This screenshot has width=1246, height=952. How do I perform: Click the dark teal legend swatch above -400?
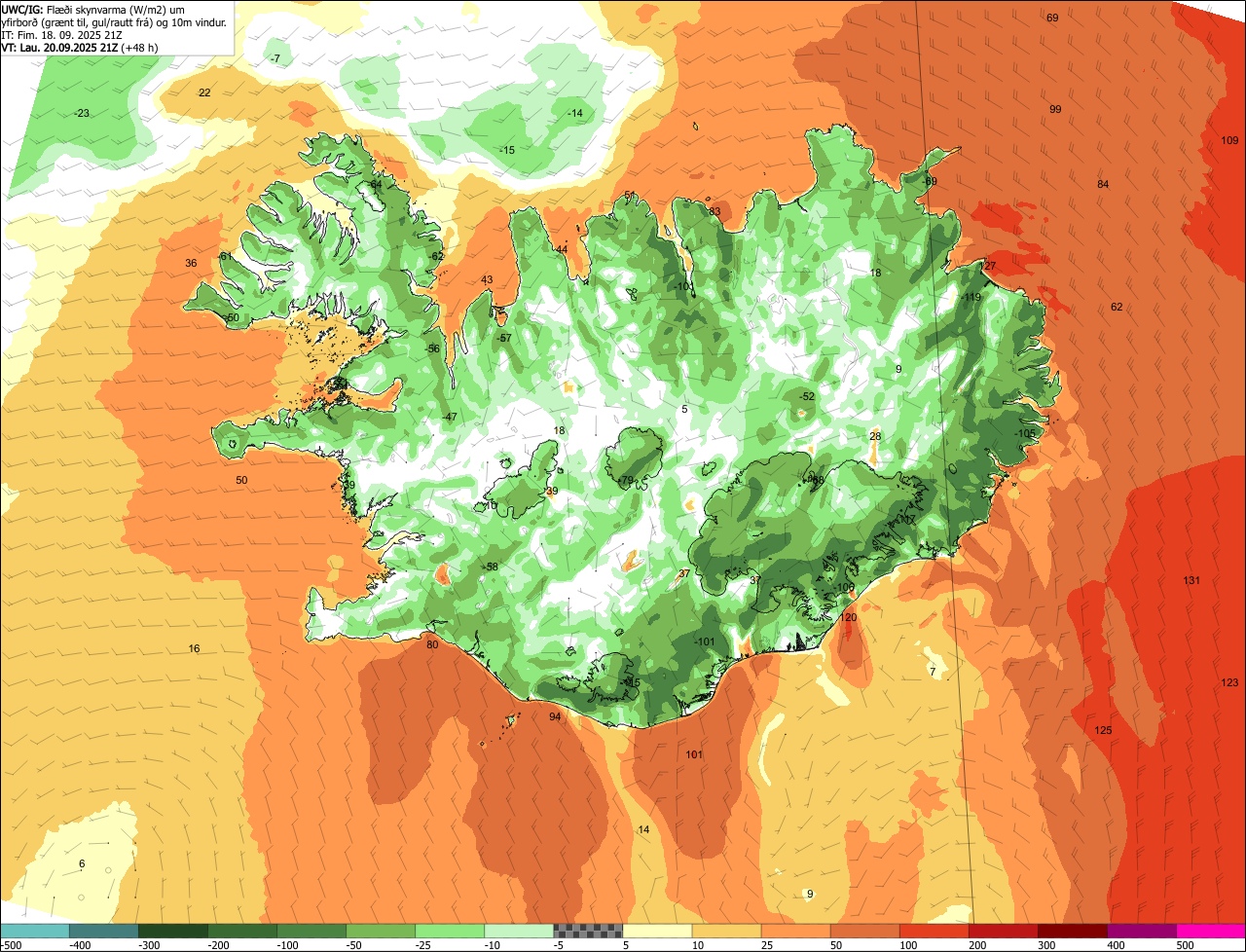[104, 931]
